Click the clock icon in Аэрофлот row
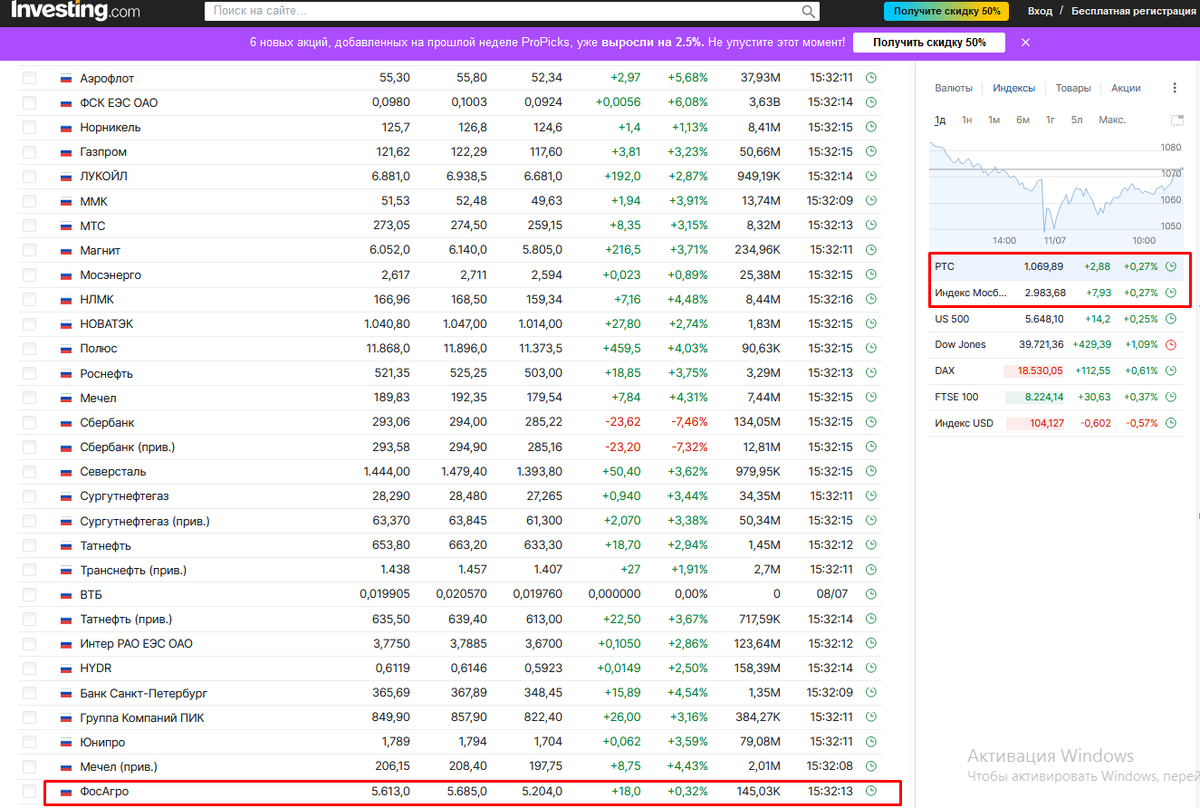1200x808 pixels. tap(870, 78)
